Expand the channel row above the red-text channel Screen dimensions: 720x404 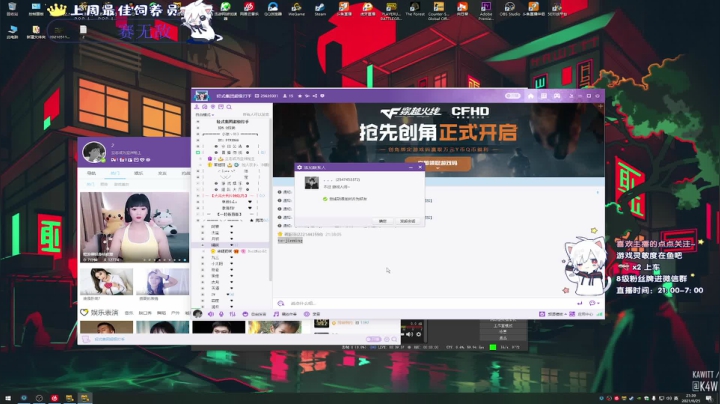[x=198, y=189]
